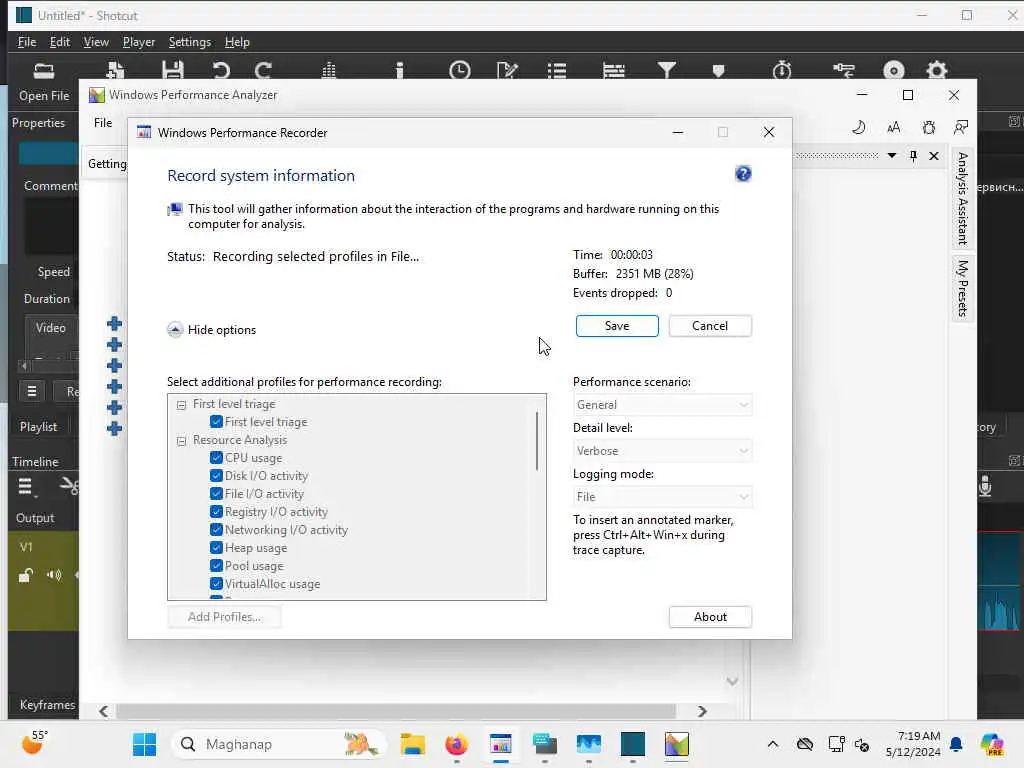Image resolution: width=1024 pixels, height=768 pixels.
Task: Uncheck the VirtualAlloc usage checkbox
Action: tap(216, 584)
